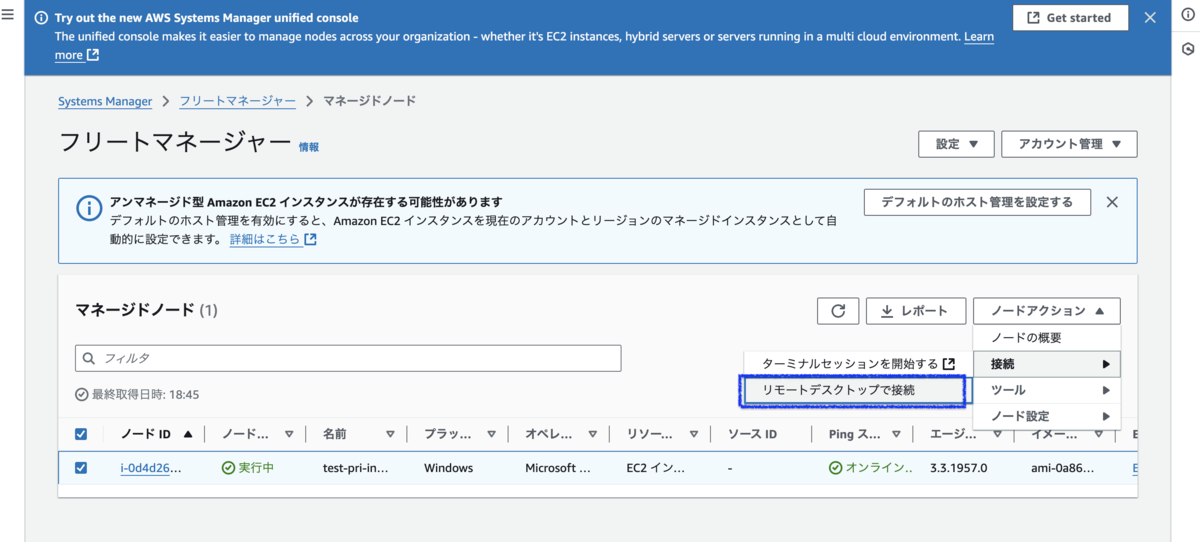1200x542 pixels.
Task: Open the 情報 info link
Action: [x=309, y=146]
